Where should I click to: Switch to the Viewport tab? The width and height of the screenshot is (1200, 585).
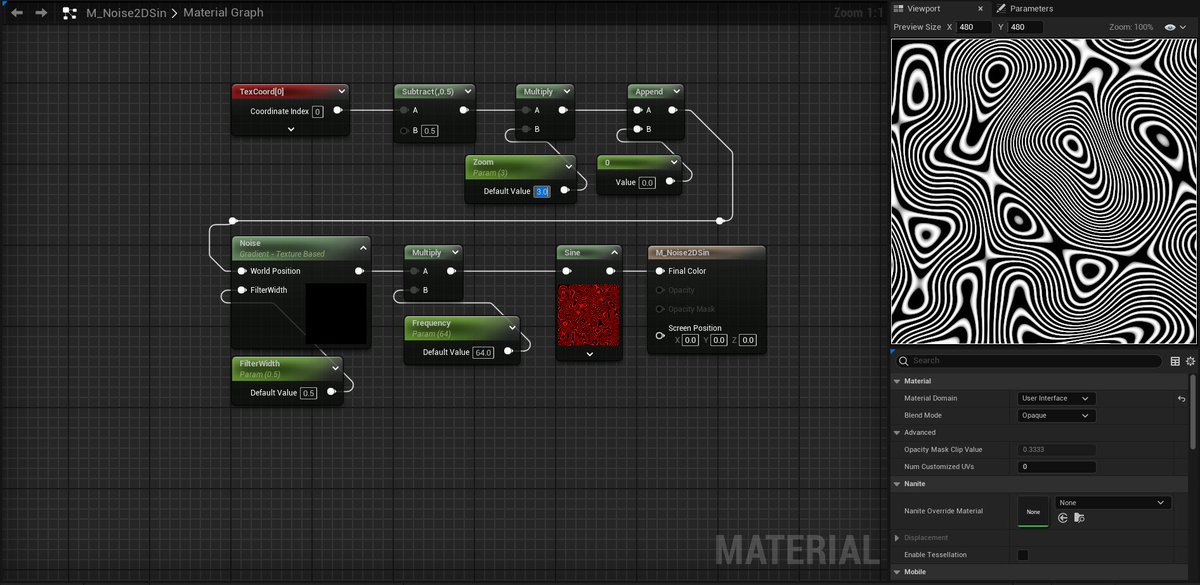922,8
